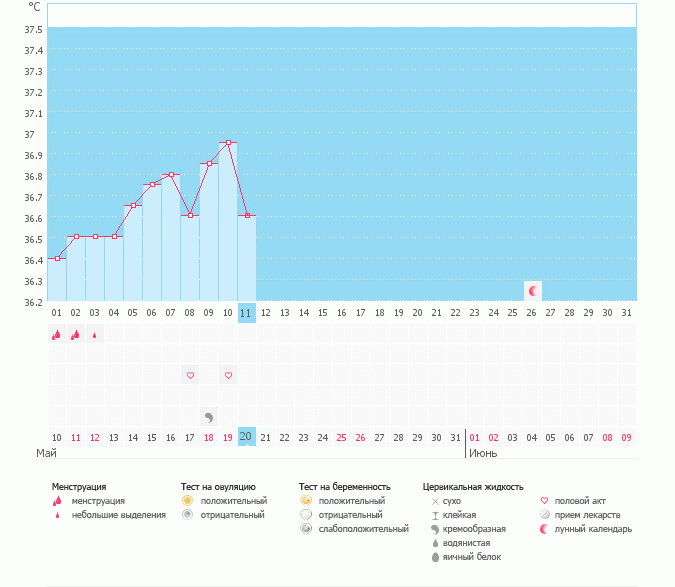This screenshot has width=675, height=587.
Task: Click the lunar calendar legend icon
Action: (x=544, y=528)
